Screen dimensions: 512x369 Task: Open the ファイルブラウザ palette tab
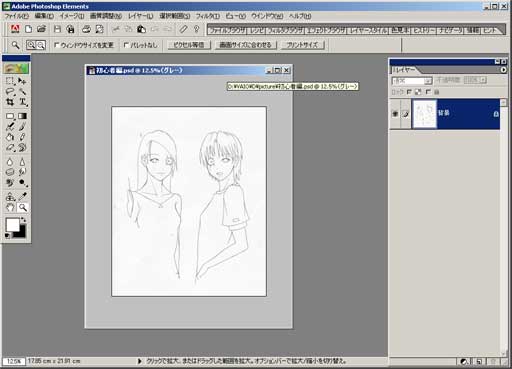point(228,30)
